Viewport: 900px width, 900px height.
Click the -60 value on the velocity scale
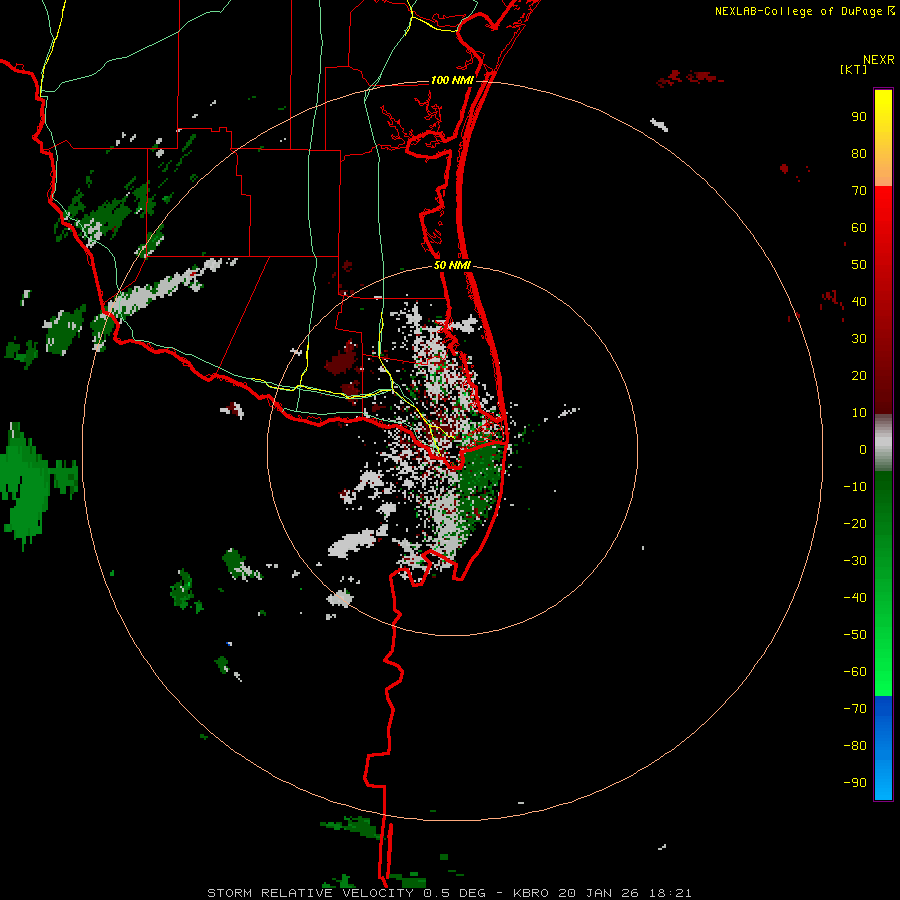855,672
